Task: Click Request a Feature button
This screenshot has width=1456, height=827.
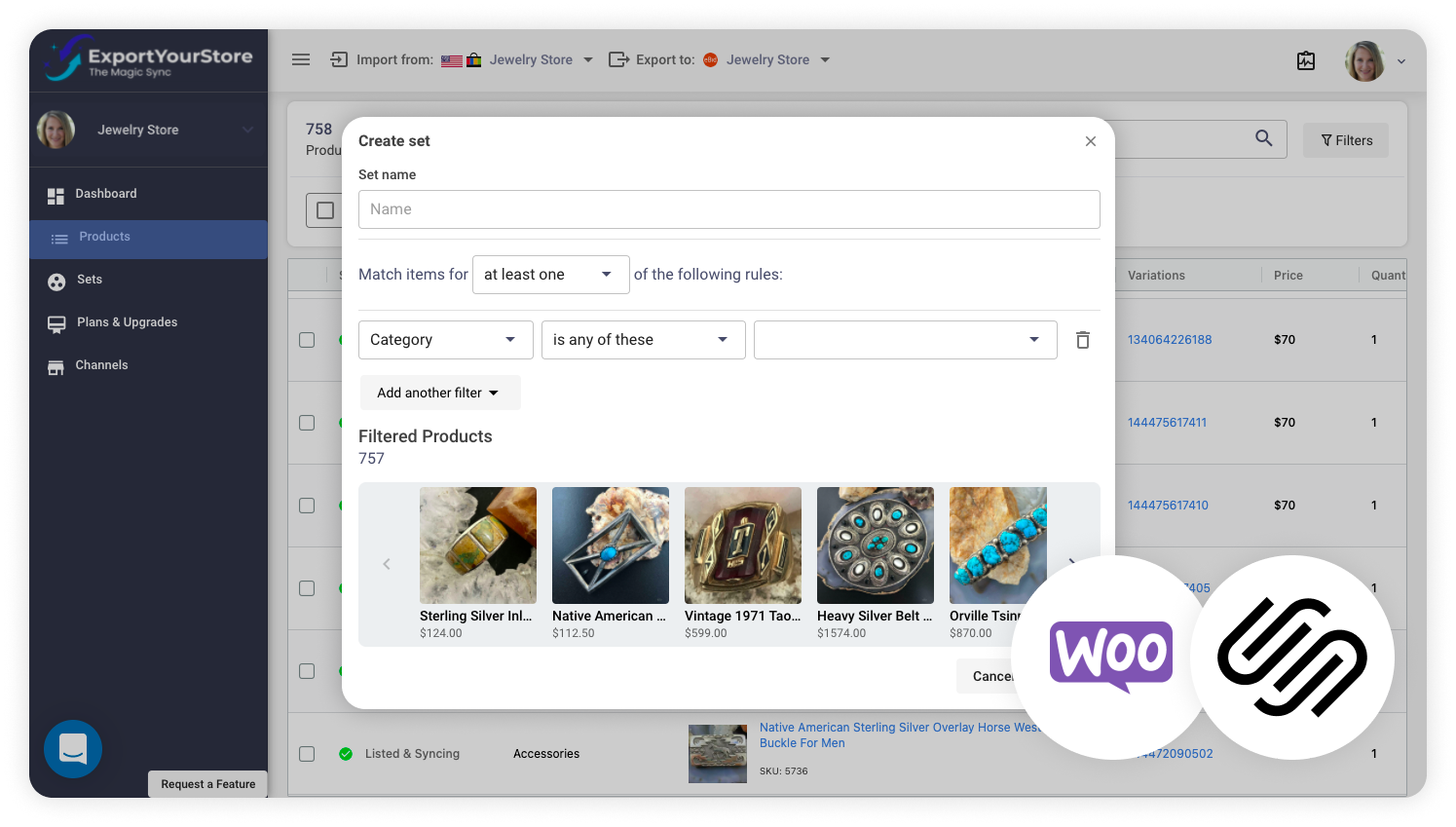Action: pos(207,784)
